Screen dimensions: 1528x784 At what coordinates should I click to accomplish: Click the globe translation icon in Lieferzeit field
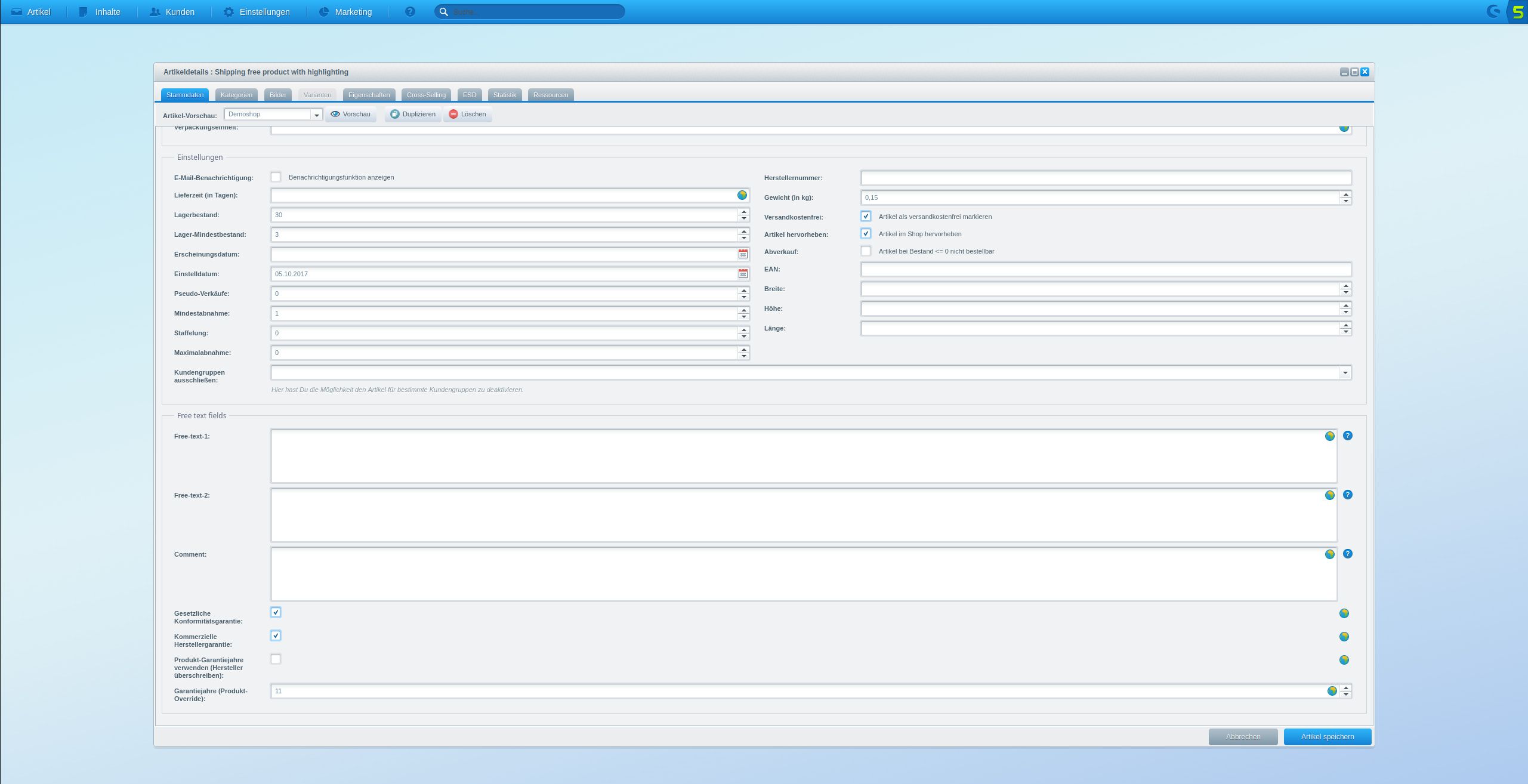742,195
